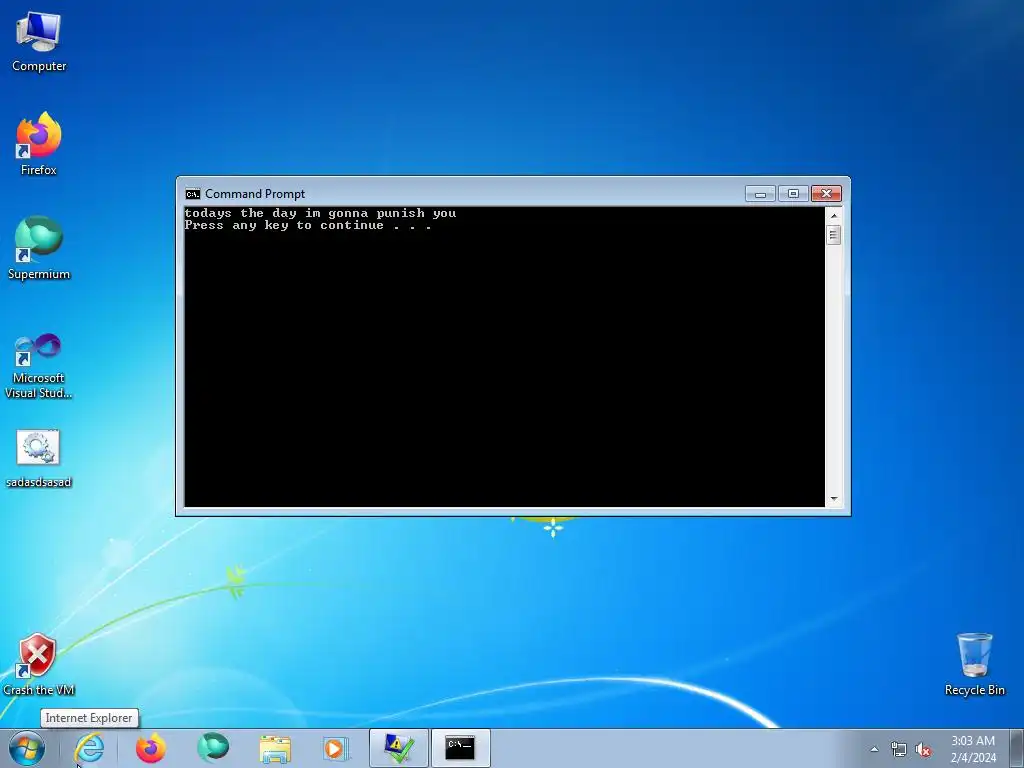This screenshot has width=1024, height=768.
Task: Open Windows Explorer from the taskbar
Action: [275, 748]
